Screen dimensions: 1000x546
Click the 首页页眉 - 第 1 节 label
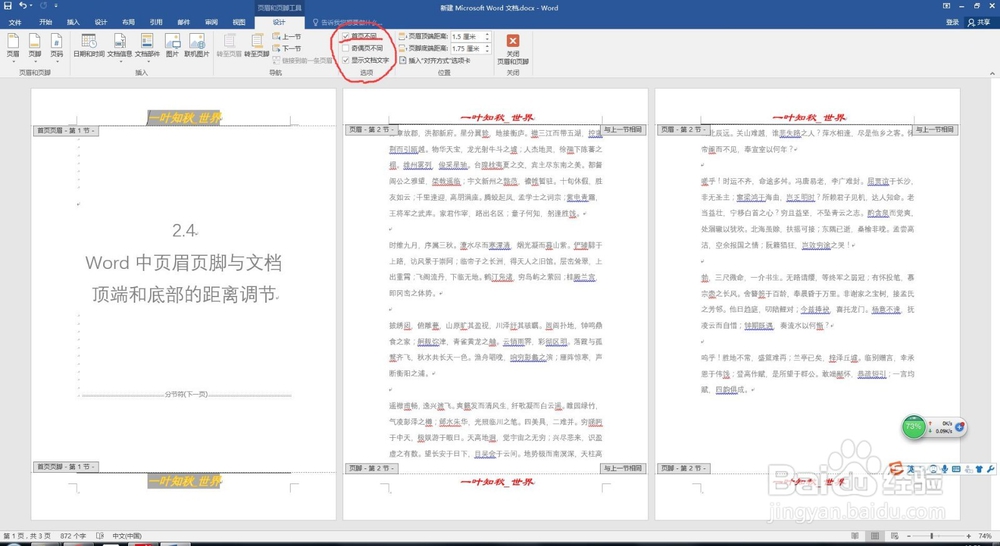[65, 131]
